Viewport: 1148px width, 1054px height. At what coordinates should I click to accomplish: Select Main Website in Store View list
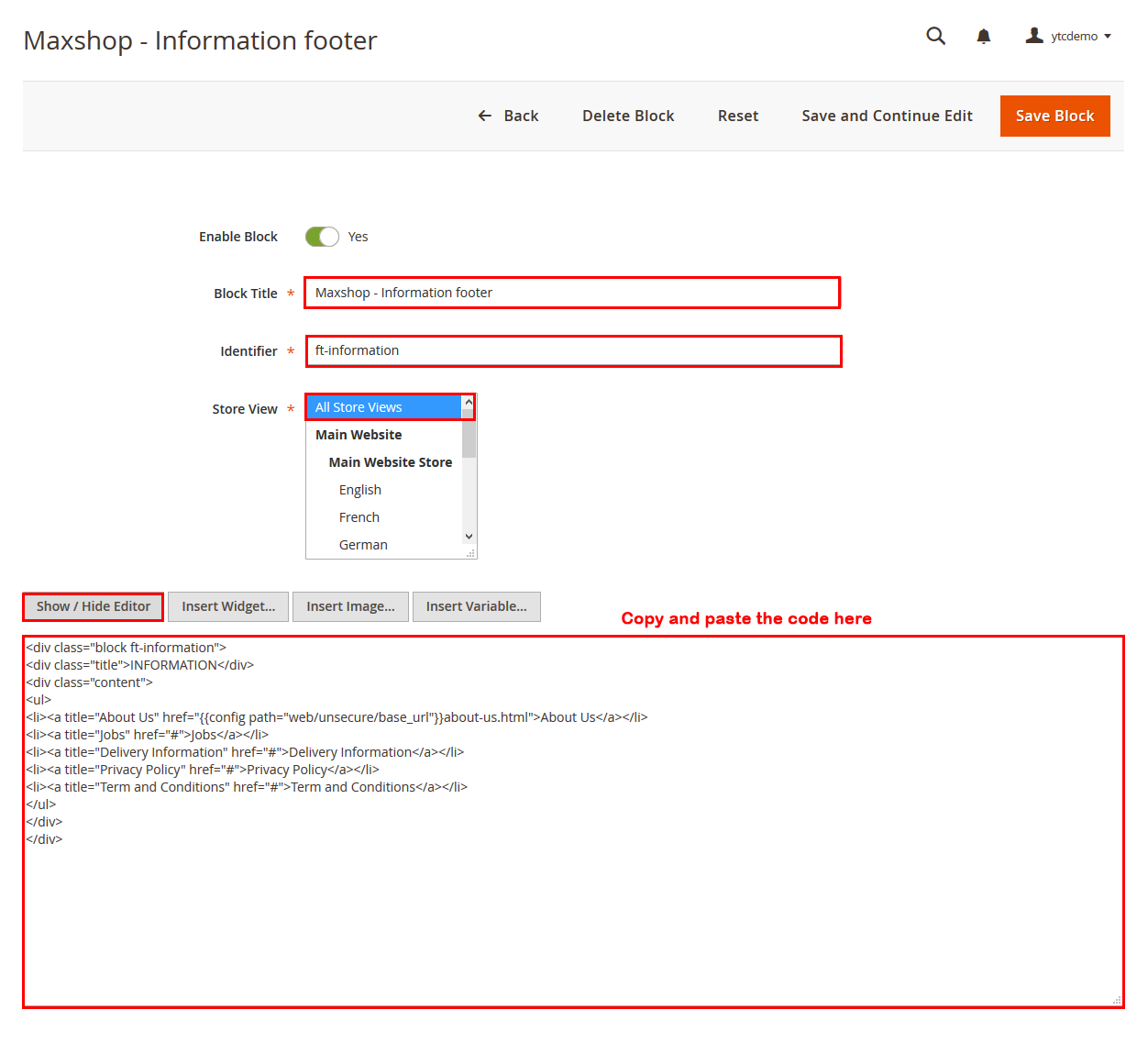point(384,435)
